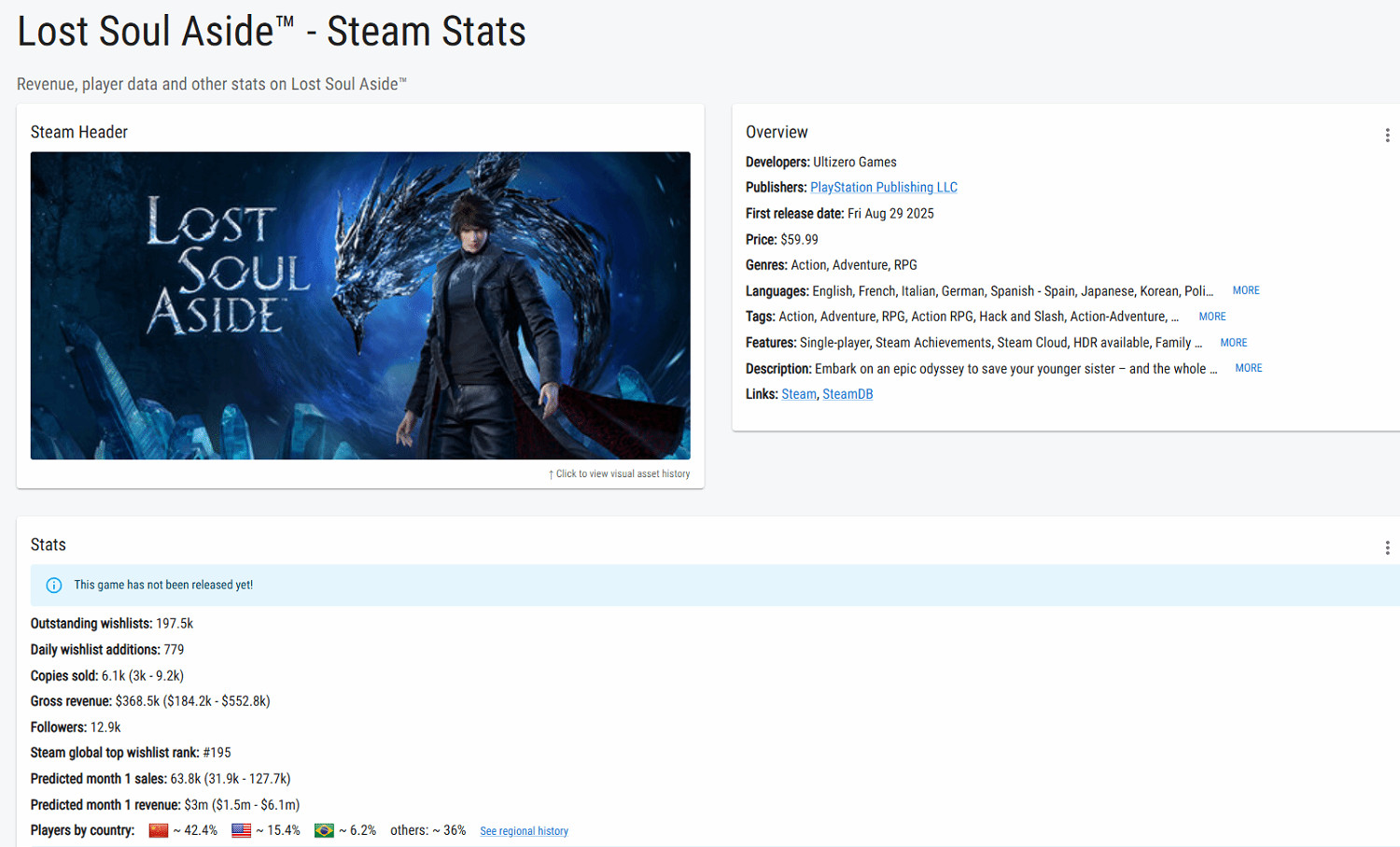Click the Ultizero Games developer name
The width and height of the screenshot is (1400, 847).
tap(854, 162)
